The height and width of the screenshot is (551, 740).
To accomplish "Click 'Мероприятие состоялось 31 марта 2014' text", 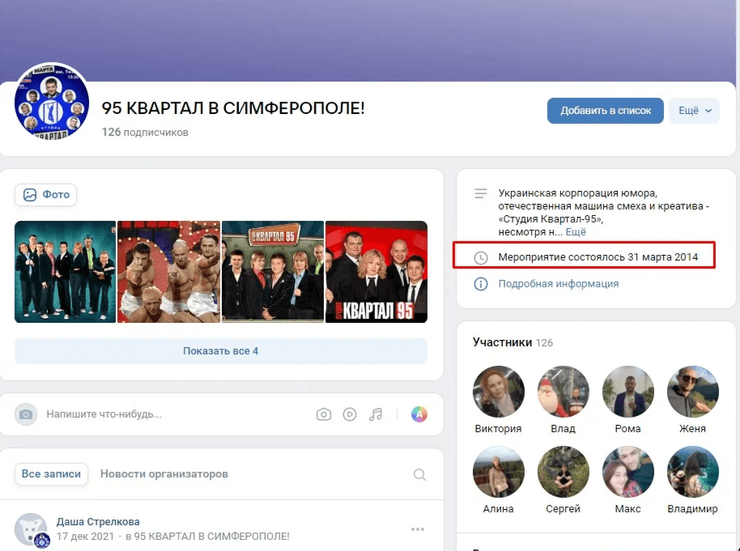I will click(598, 257).
